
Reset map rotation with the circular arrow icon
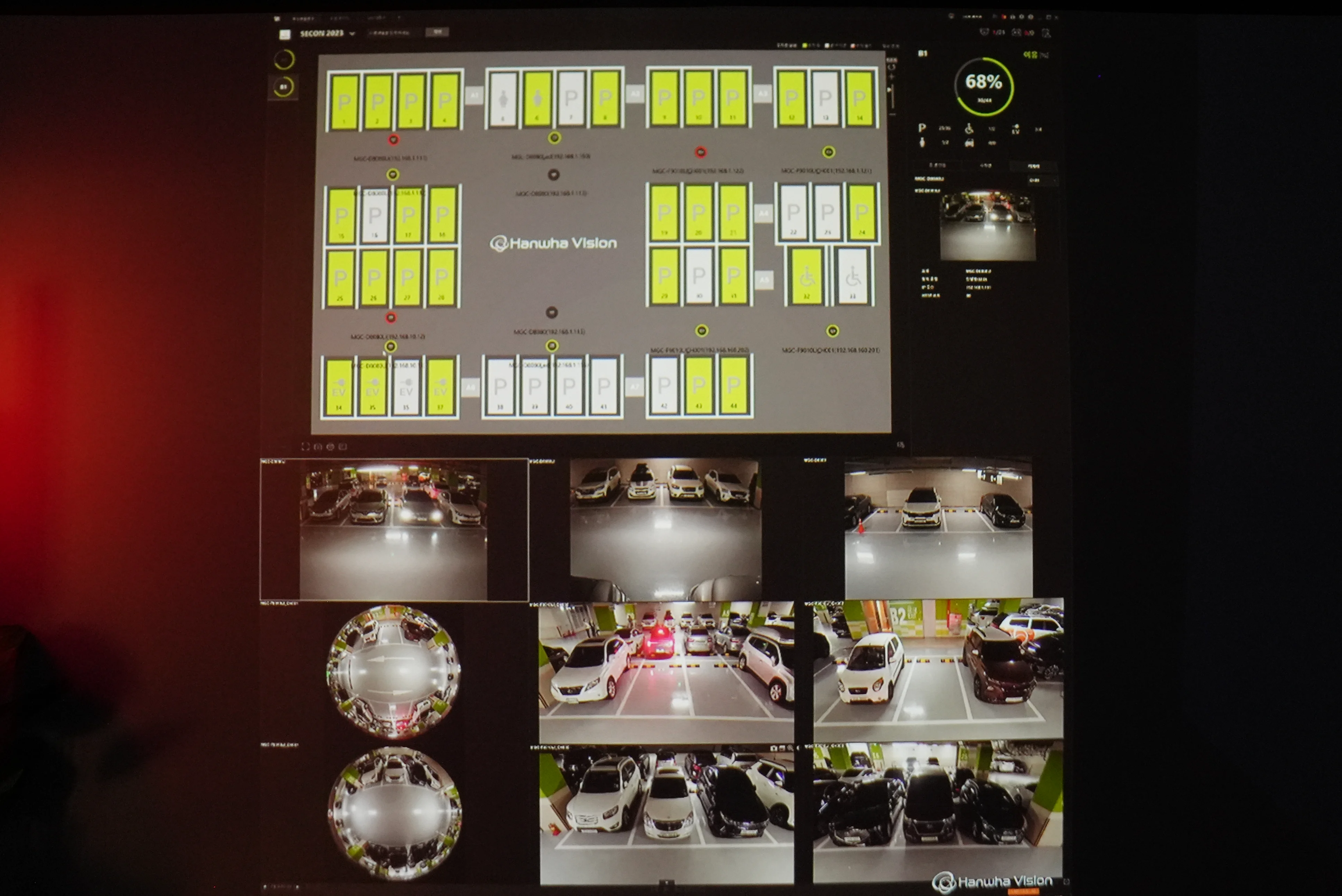pos(892,67)
